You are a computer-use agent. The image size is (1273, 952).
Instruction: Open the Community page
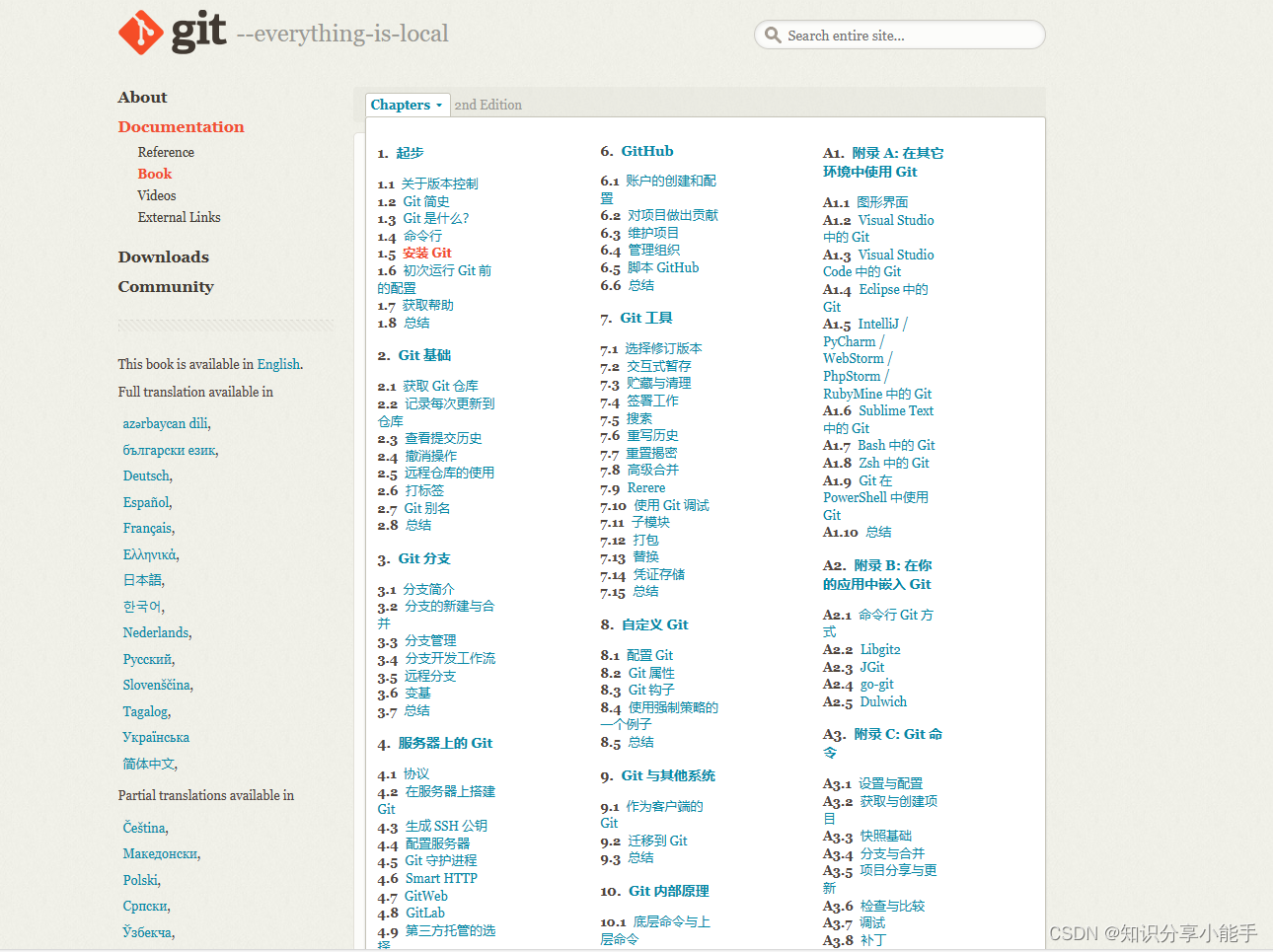pos(166,286)
